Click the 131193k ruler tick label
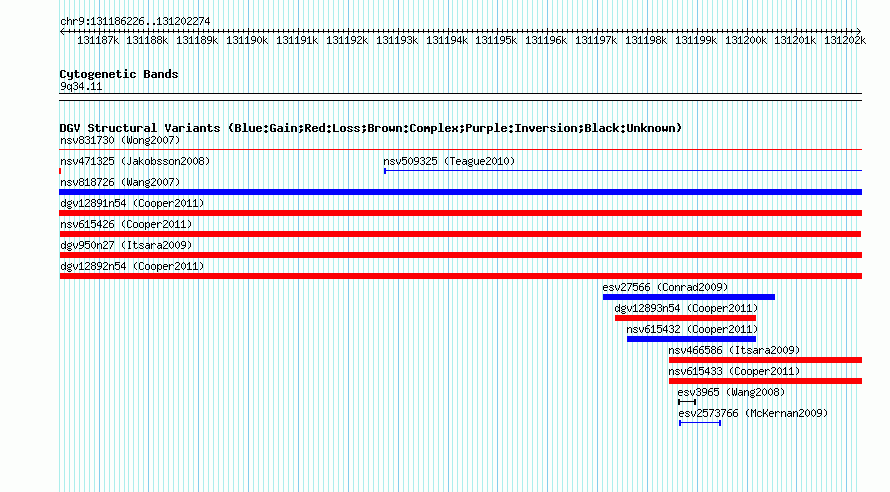The image size is (890, 492). pos(397,40)
